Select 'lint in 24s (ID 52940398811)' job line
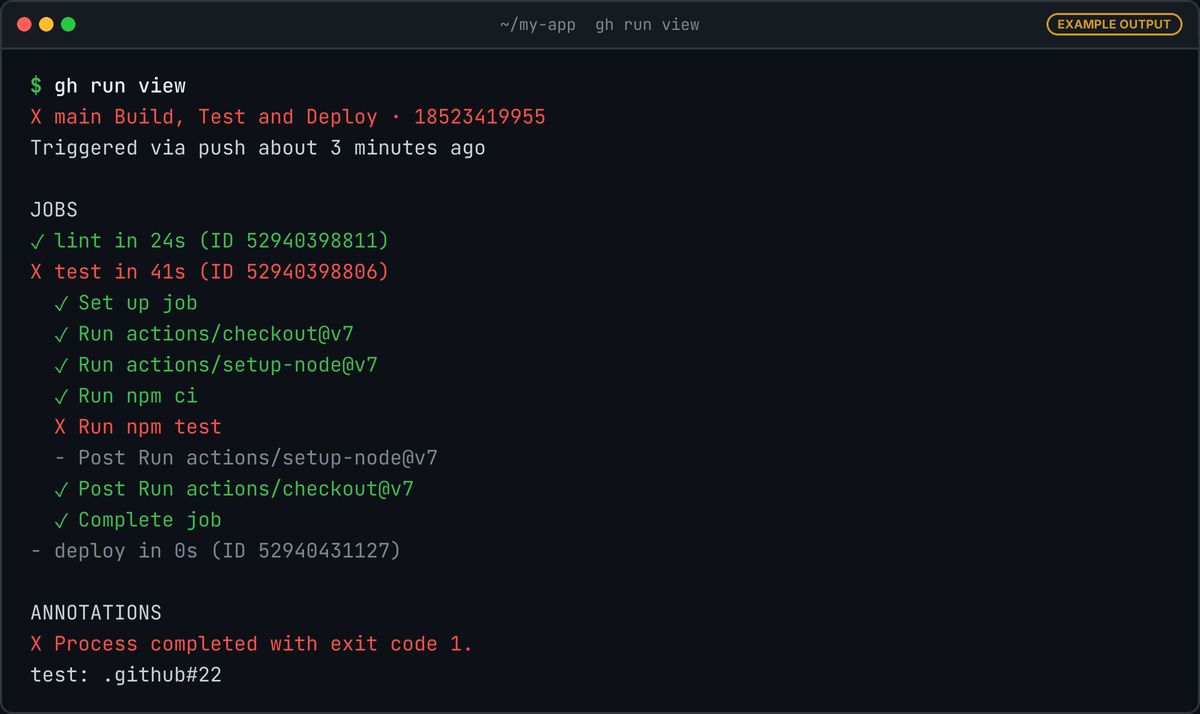Viewport: 1200px width, 714px height. (x=209, y=241)
